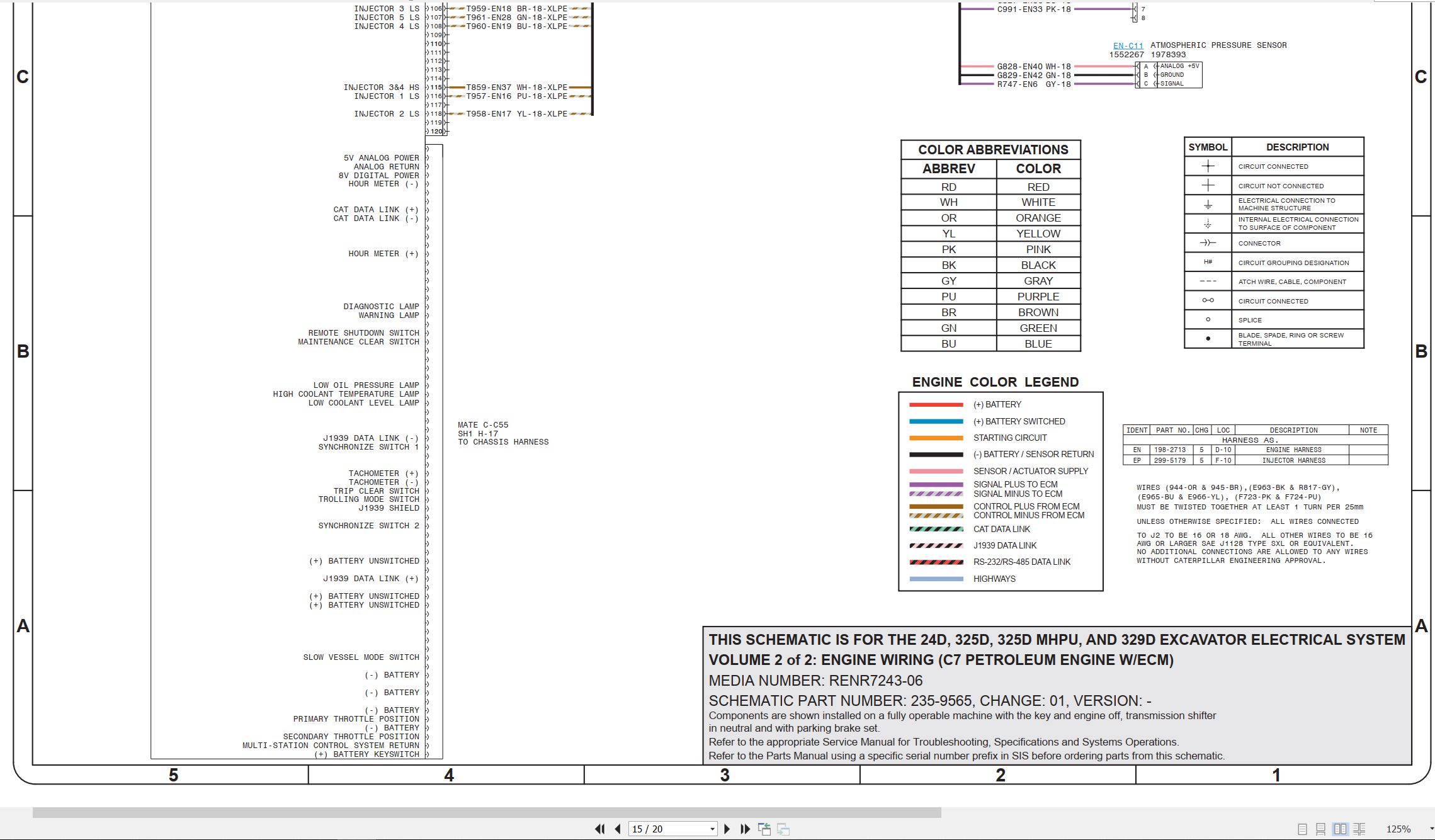The image size is (1435, 840).
Task: Click the 'ORANGE' cell in color table
Action: (1038, 218)
